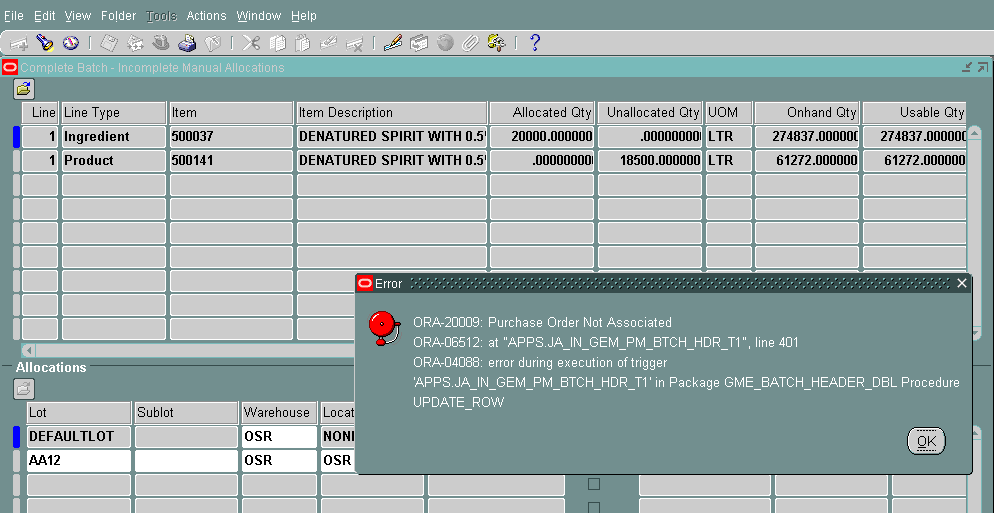Image resolution: width=994 pixels, height=513 pixels.
Task: Click OSR warehouse field in AA12 row
Action: point(279,461)
